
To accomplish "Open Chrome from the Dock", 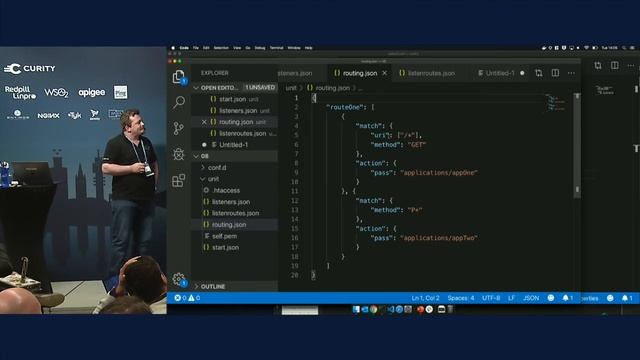I will (373, 309).
